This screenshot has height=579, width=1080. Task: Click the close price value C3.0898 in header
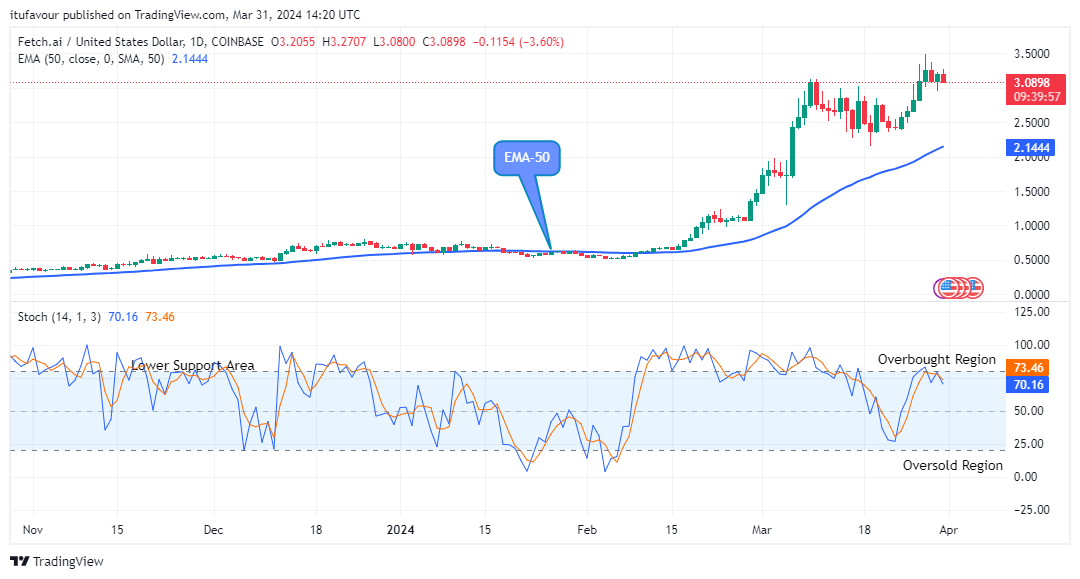pos(444,42)
